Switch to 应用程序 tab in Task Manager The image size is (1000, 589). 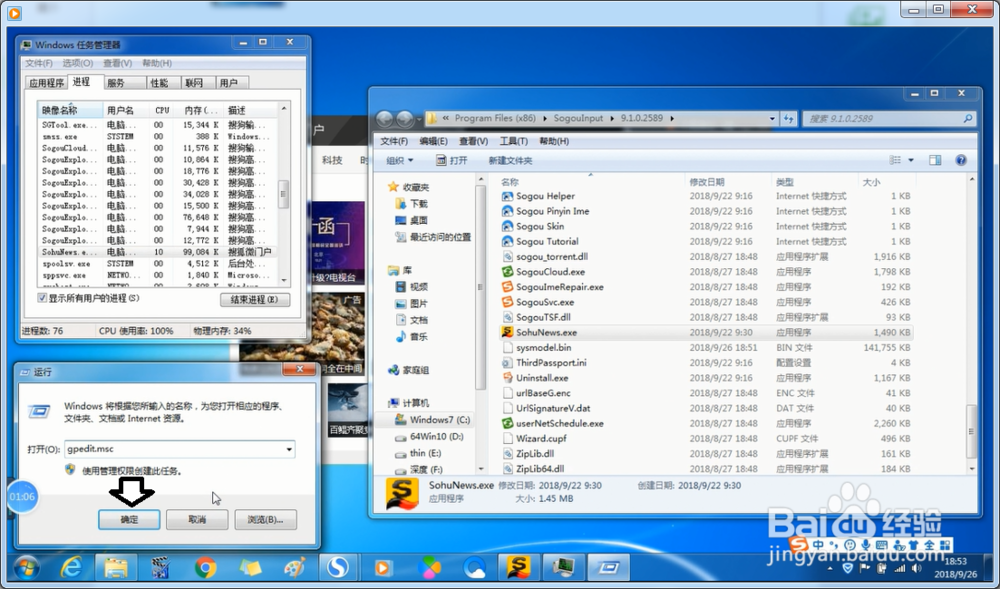(x=46, y=83)
